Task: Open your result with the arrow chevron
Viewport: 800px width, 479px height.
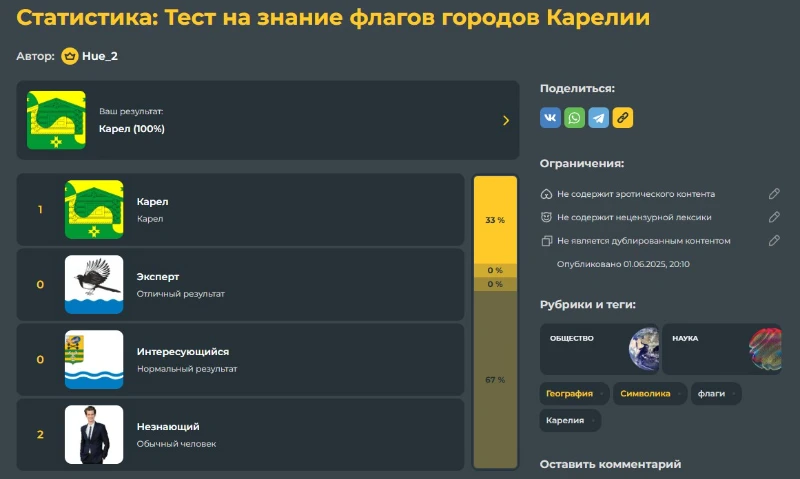Action: tap(506, 120)
